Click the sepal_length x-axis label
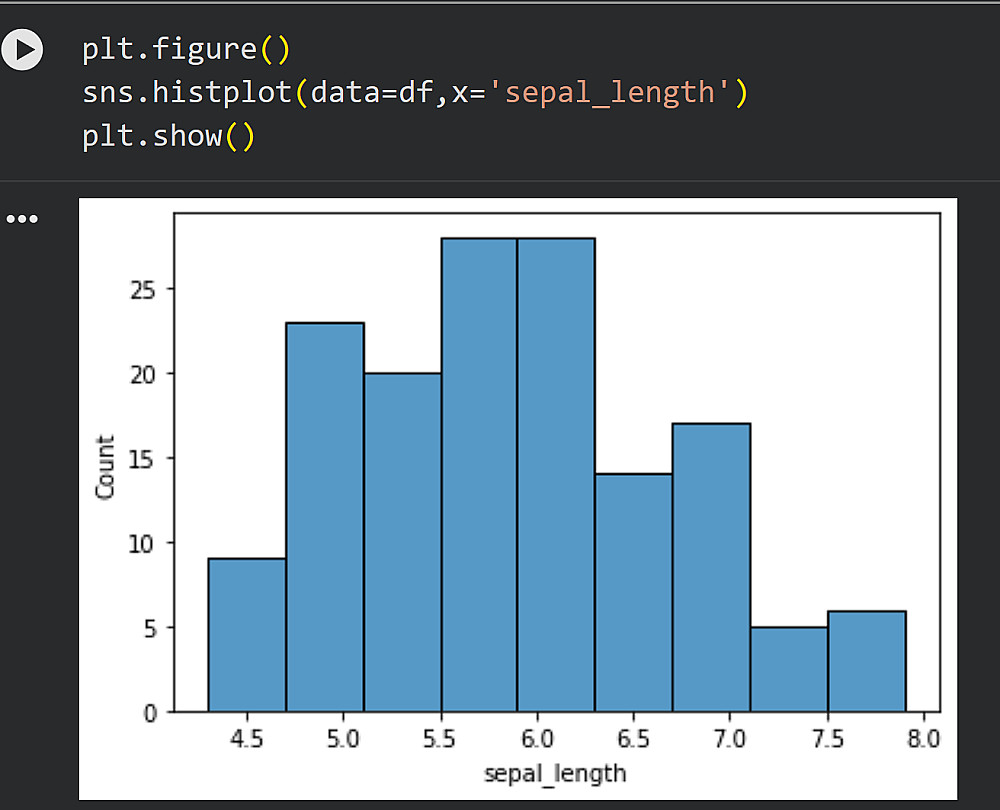The width and height of the screenshot is (1000, 810). pos(555,773)
